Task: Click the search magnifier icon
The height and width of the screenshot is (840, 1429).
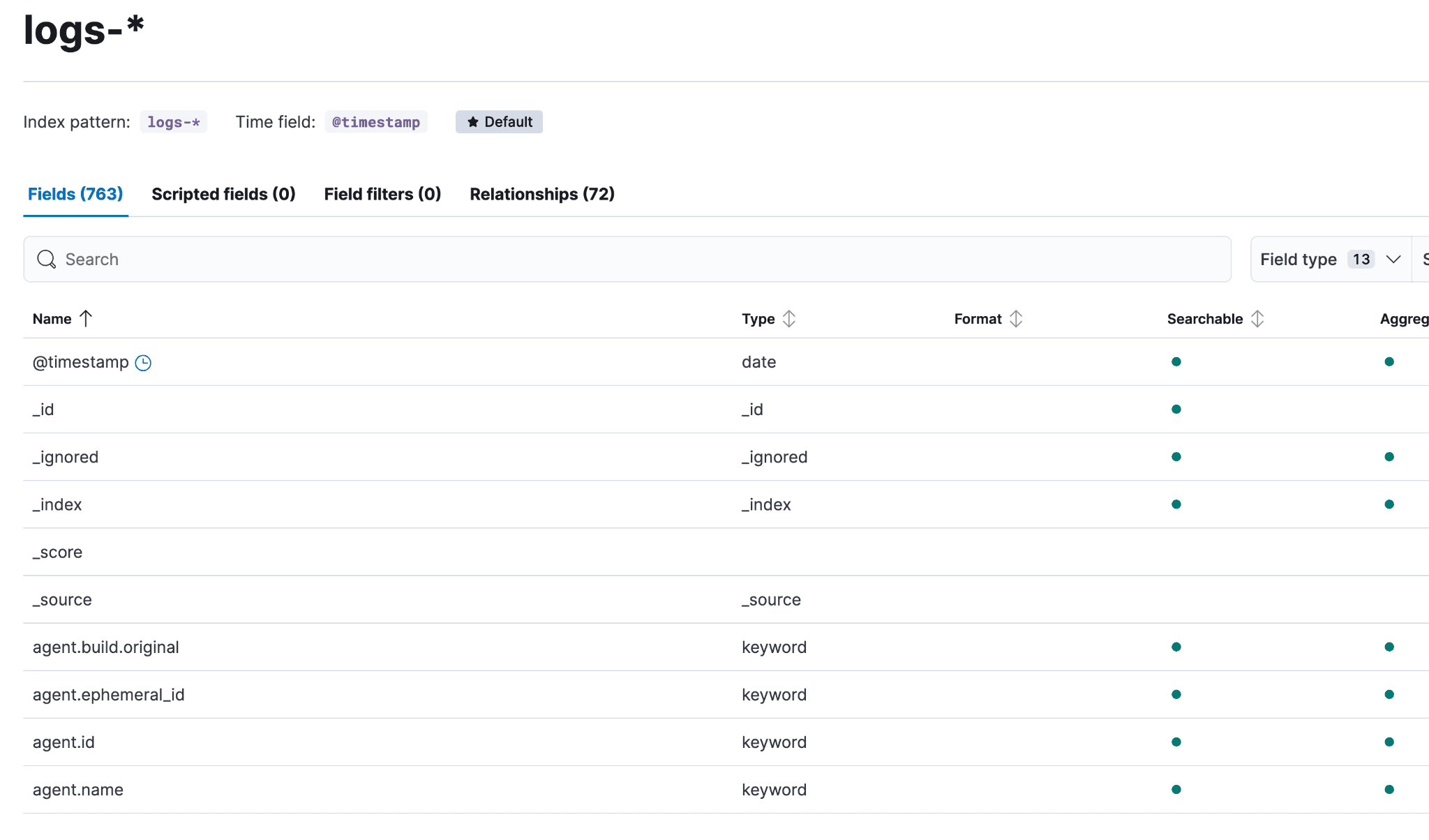Action: [47, 260]
